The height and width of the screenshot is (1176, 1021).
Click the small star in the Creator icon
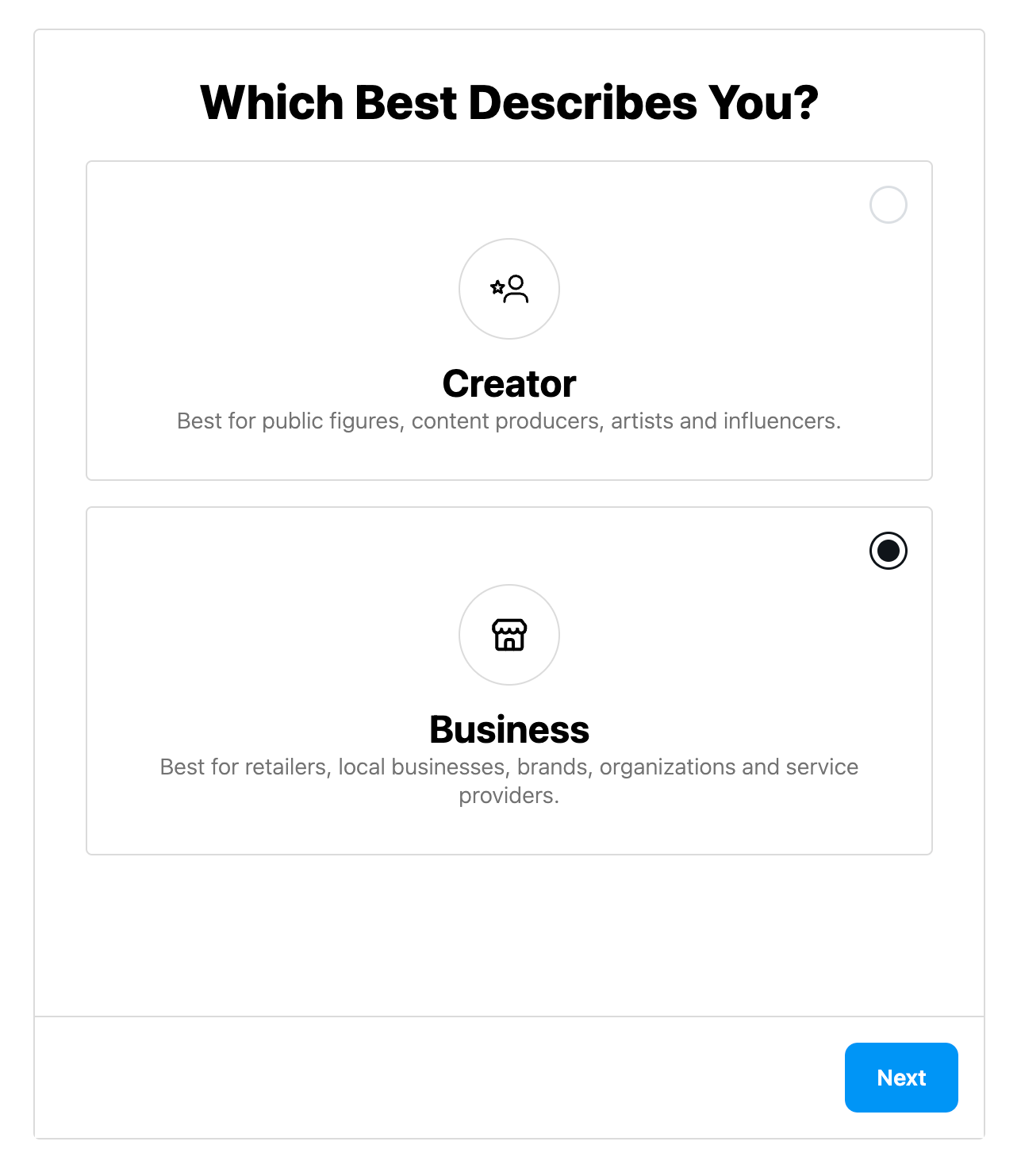click(x=497, y=286)
